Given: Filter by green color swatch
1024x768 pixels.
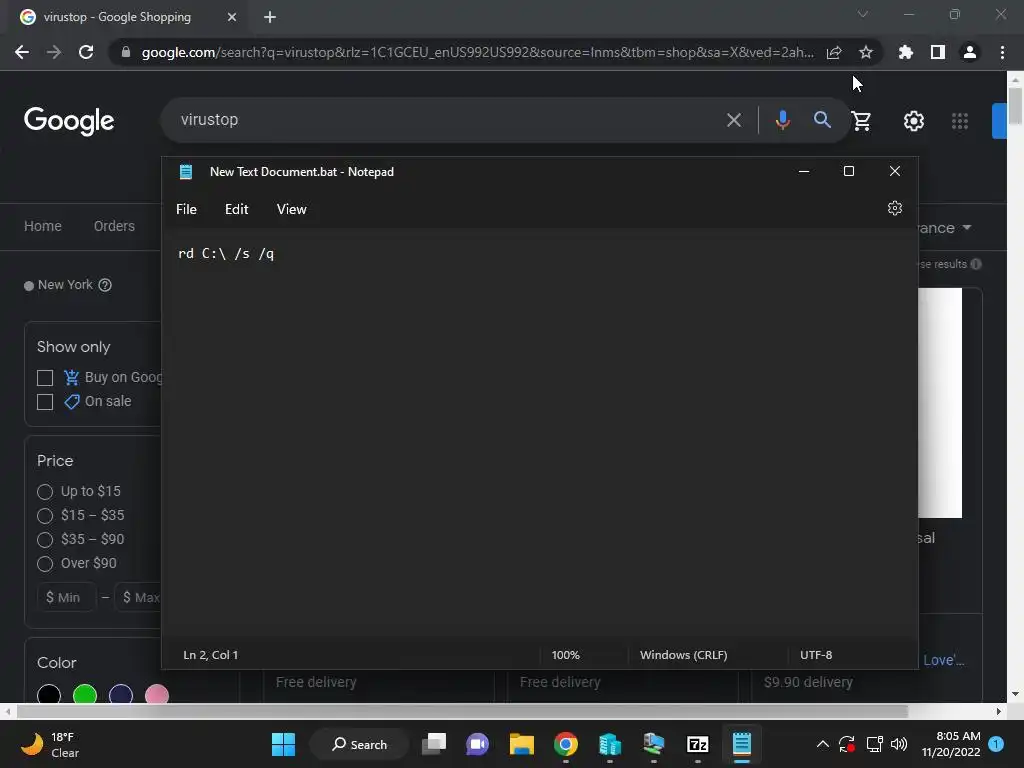Looking at the screenshot, I should 85,695.
